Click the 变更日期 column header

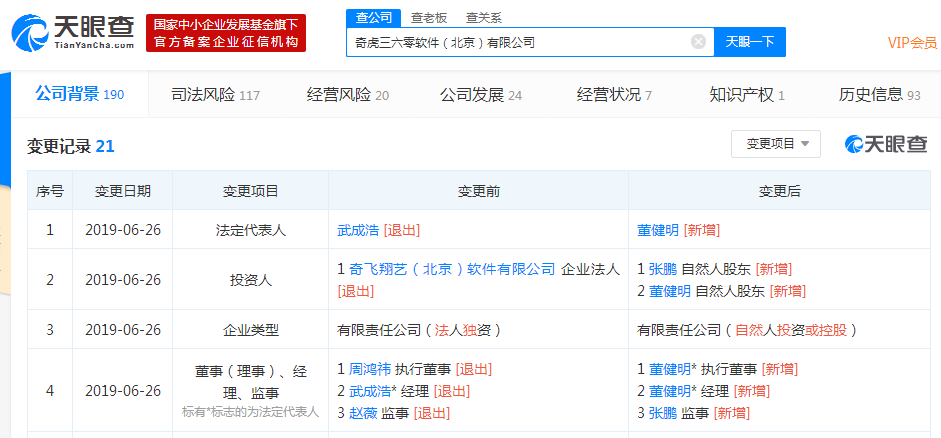coord(122,191)
